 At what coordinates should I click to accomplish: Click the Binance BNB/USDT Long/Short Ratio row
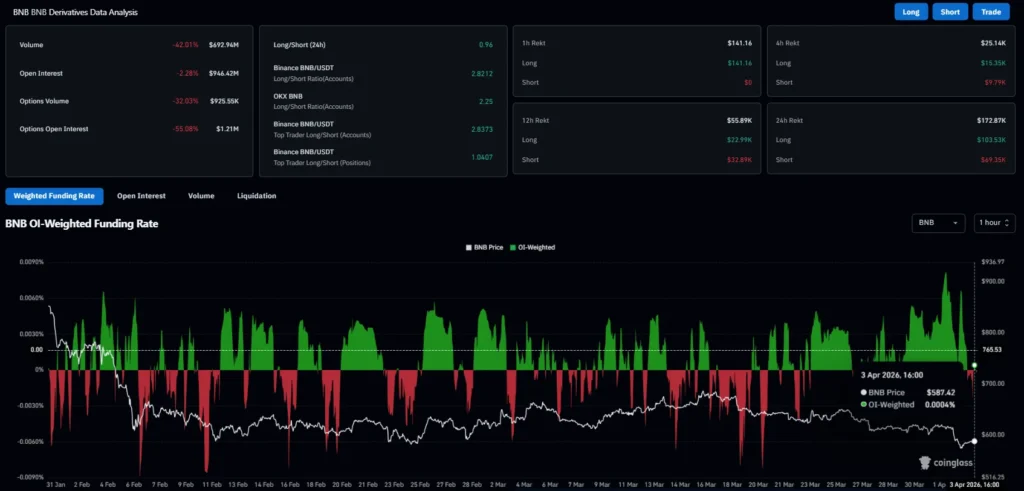coord(380,74)
